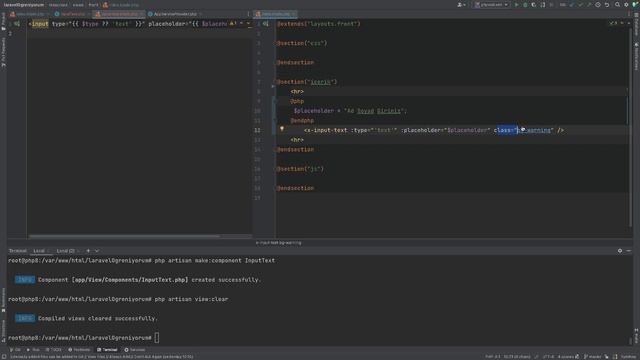
Task: Click @extends directive on line 1
Action: click(292, 24)
